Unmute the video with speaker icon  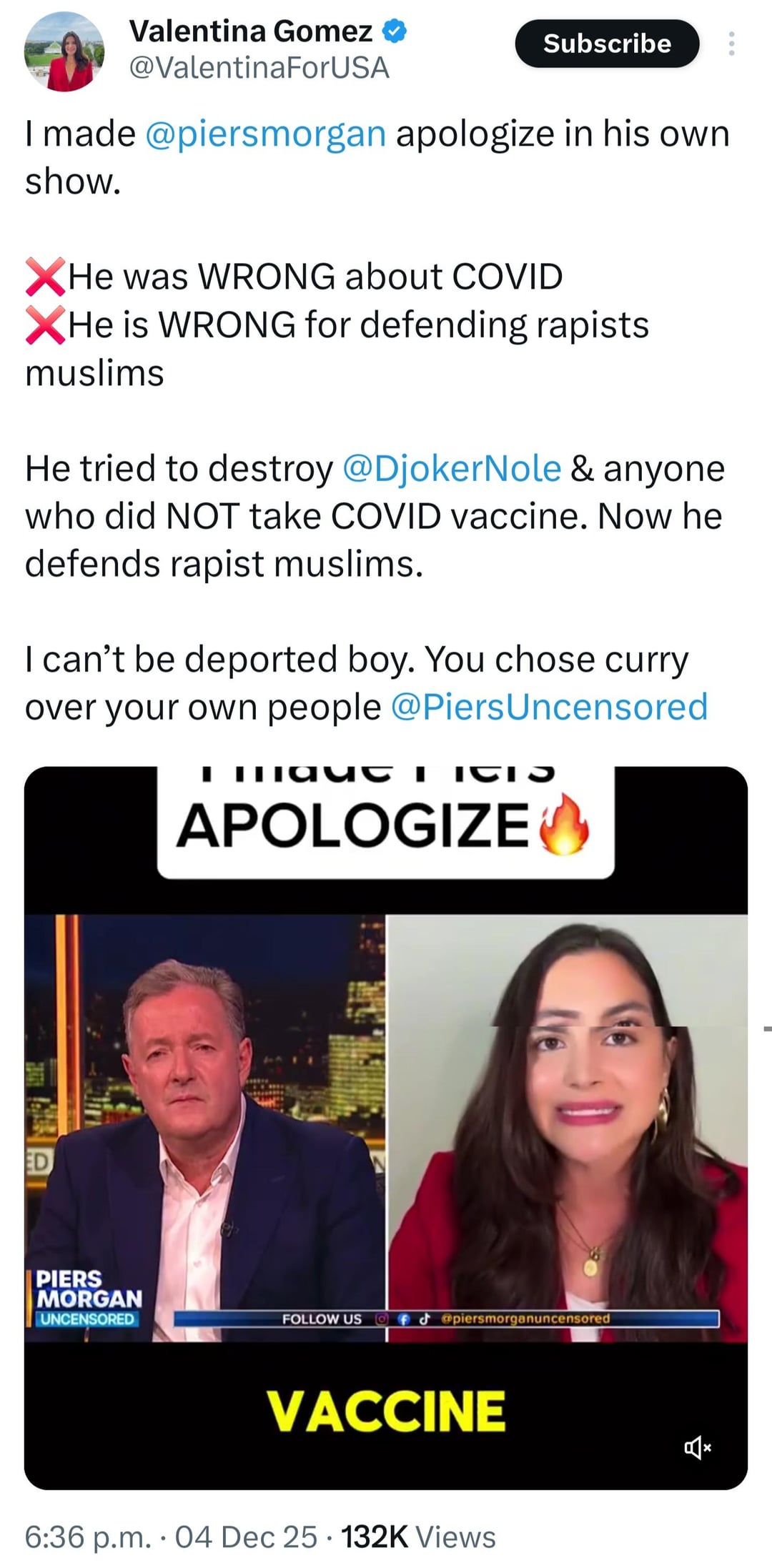click(x=698, y=1448)
